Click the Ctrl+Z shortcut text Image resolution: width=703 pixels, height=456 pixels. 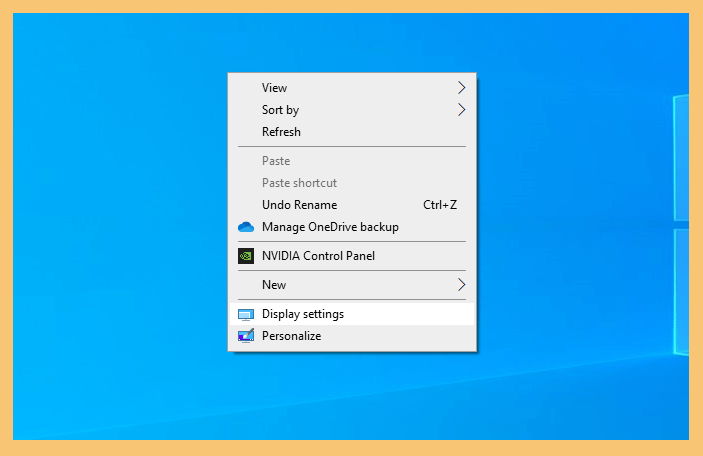tap(440, 205)
